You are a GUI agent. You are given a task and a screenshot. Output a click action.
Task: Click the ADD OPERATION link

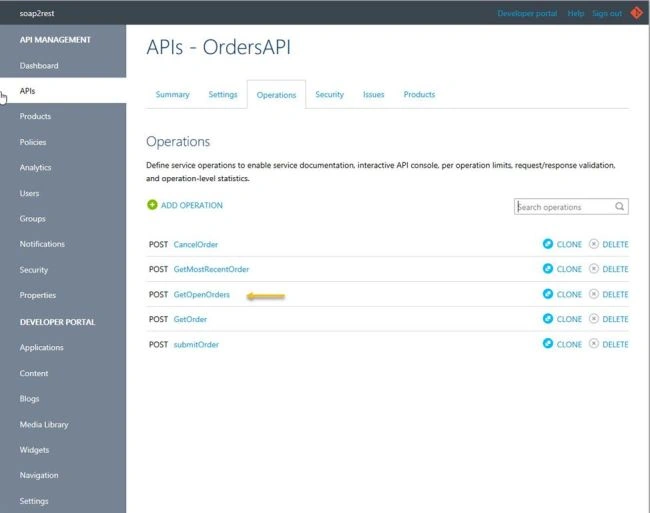(192, 205)
